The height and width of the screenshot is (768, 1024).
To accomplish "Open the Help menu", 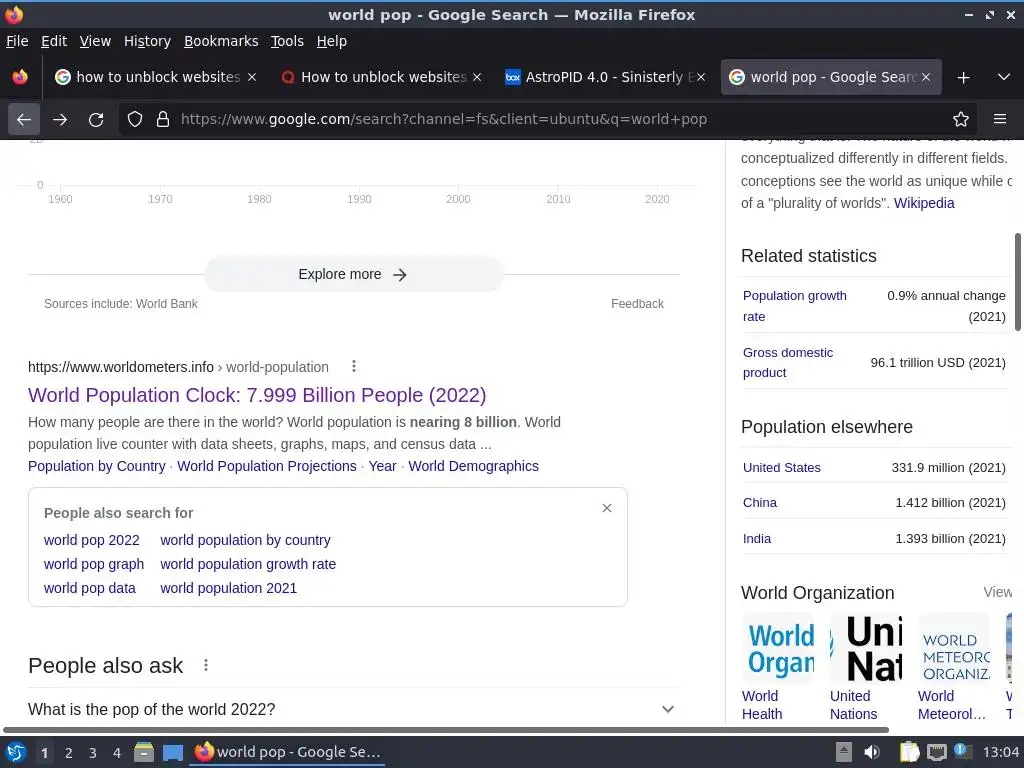I will click(332, 41).
